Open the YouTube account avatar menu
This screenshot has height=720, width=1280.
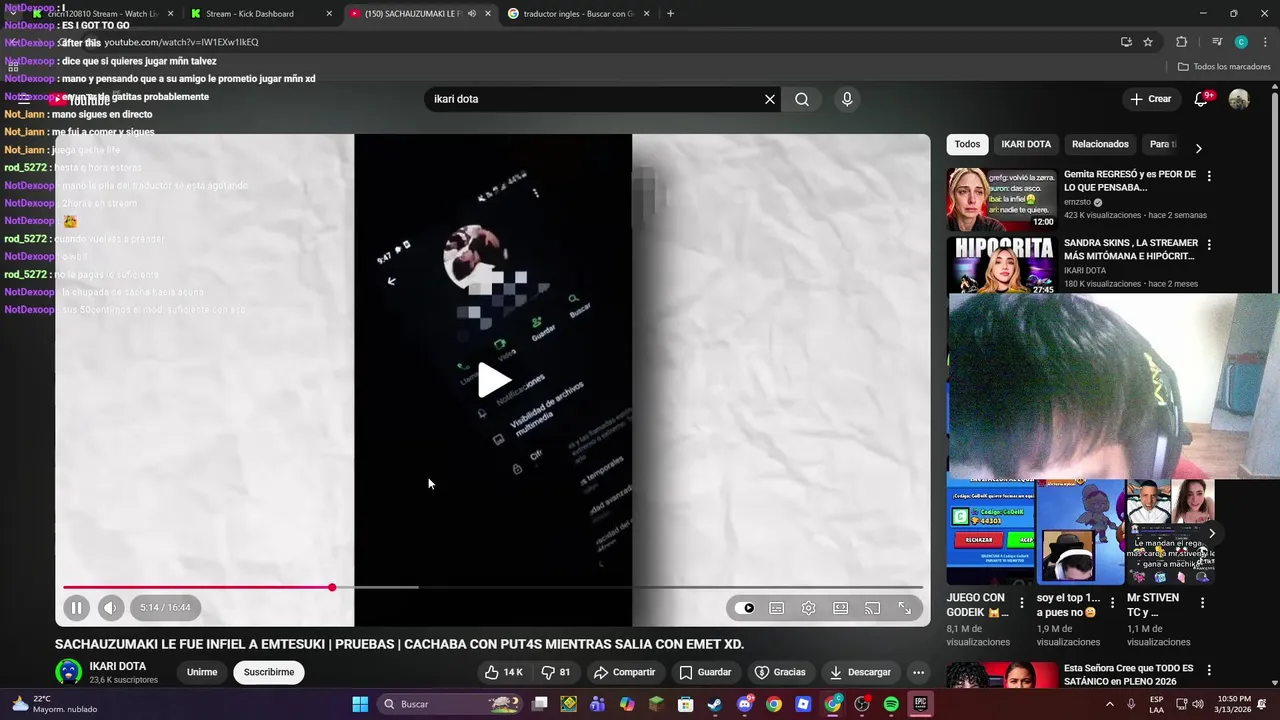pos(1239,99)
